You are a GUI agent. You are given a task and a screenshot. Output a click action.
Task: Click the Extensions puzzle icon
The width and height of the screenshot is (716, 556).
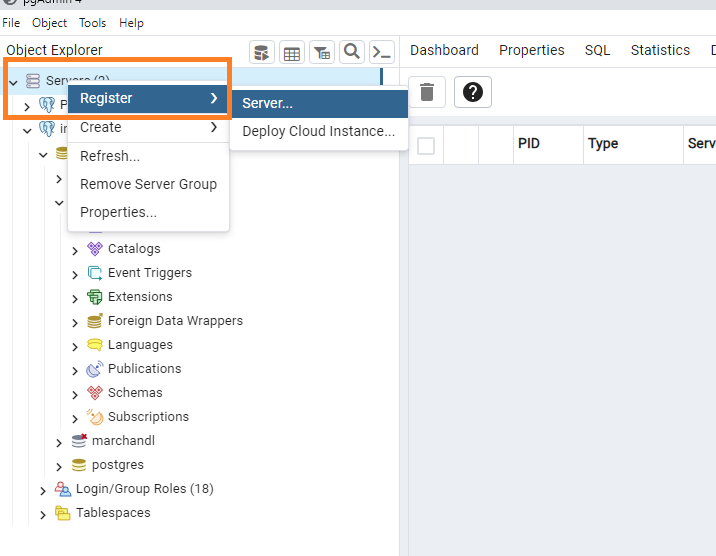pos(95,297)
